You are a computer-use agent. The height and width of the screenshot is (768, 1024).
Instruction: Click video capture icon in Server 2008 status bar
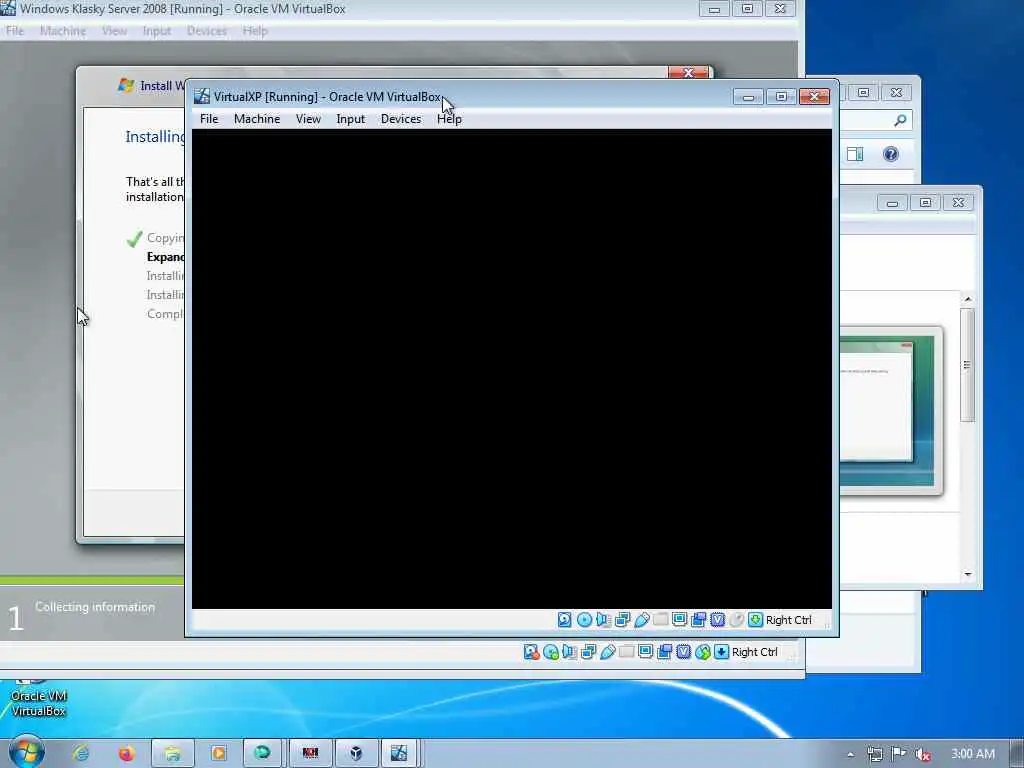[664, 652]
